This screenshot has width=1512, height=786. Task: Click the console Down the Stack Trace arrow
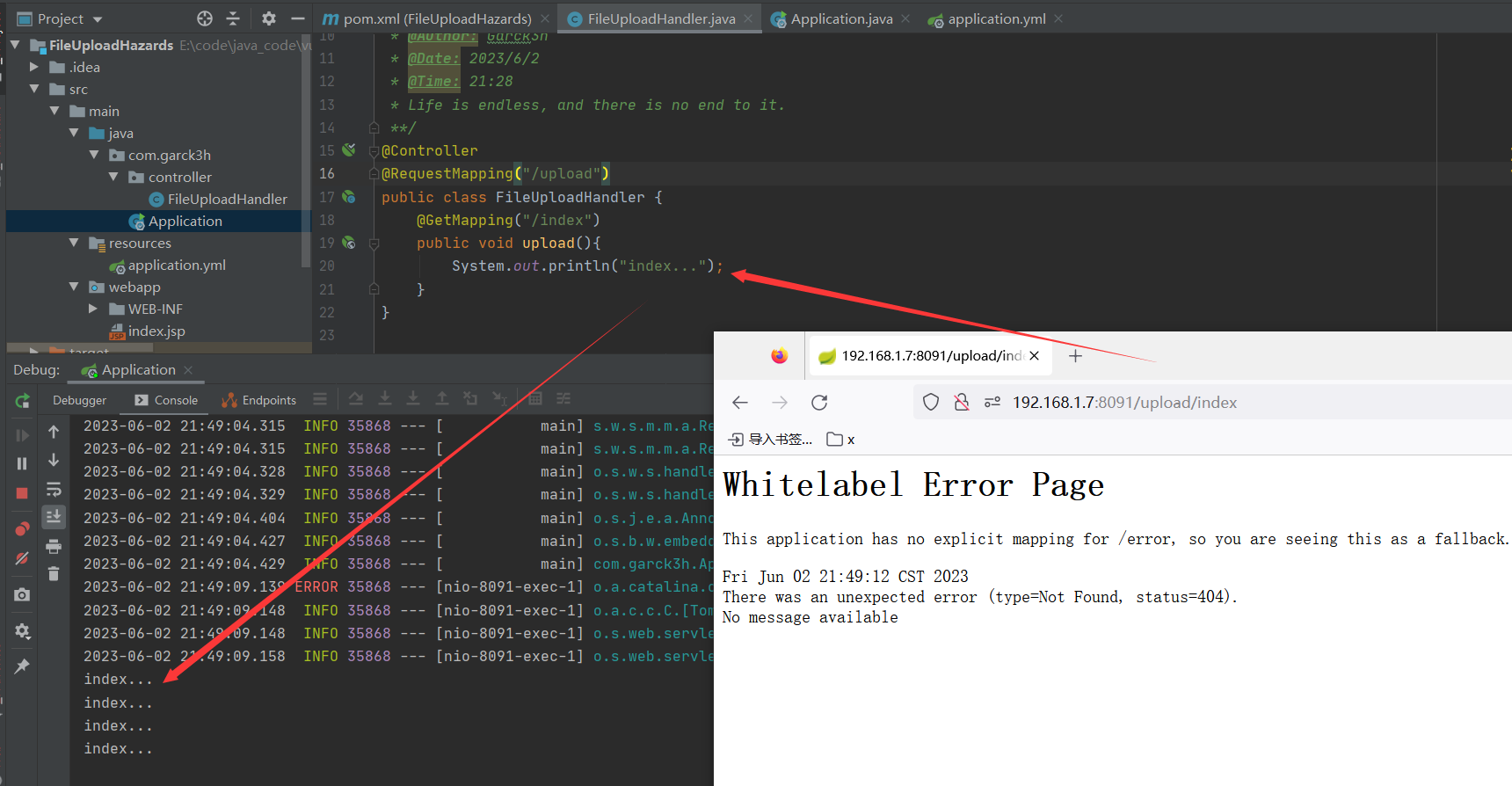[x=54, y=460]
